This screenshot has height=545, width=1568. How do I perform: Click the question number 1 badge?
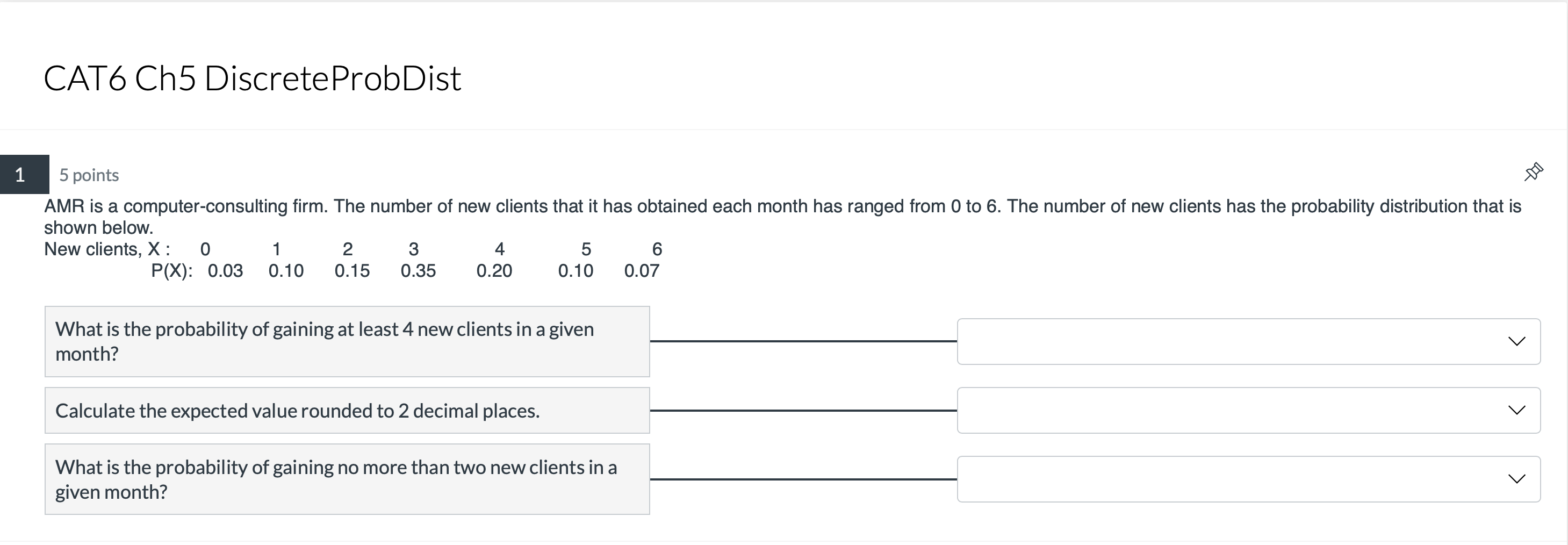click(21, 175)
